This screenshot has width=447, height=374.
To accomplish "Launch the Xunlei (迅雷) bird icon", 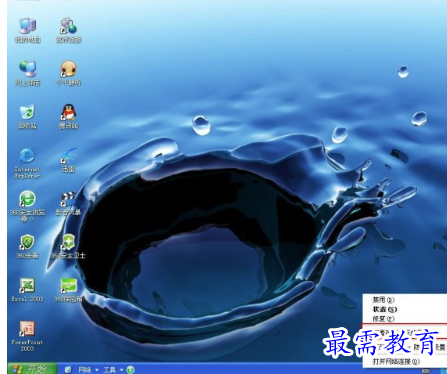I will click(68, 160).
